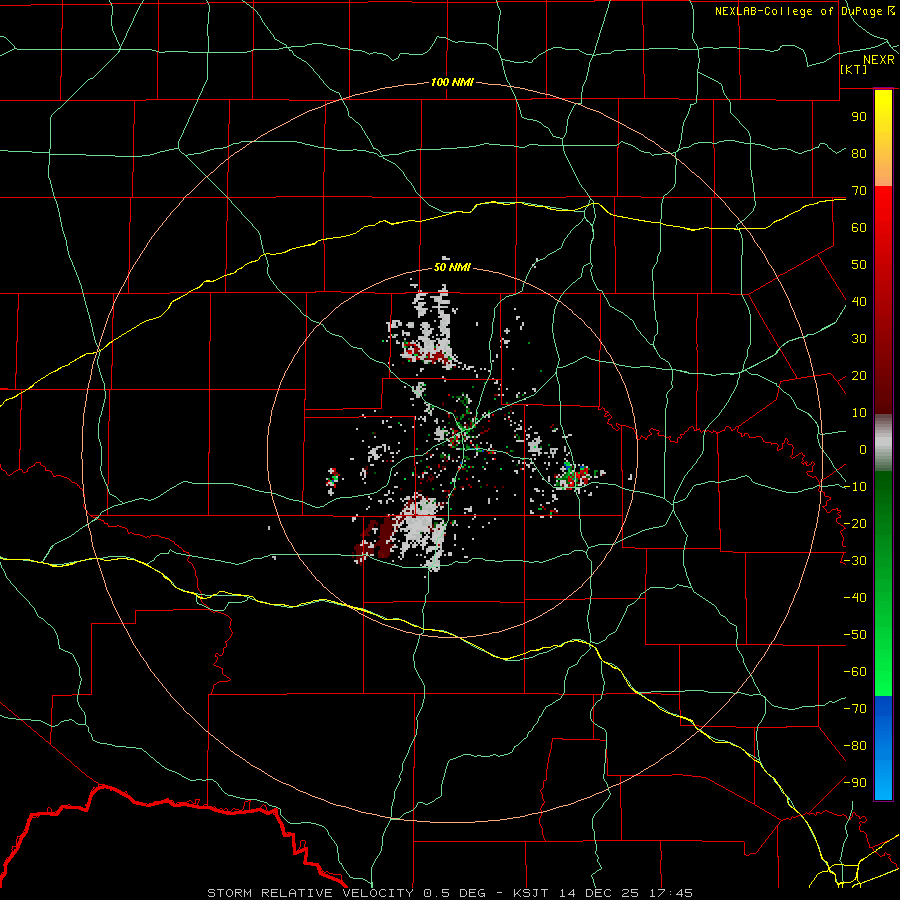Click the -70 value on the velocity scale
900x900 pixels.
[x=855, y=709]
